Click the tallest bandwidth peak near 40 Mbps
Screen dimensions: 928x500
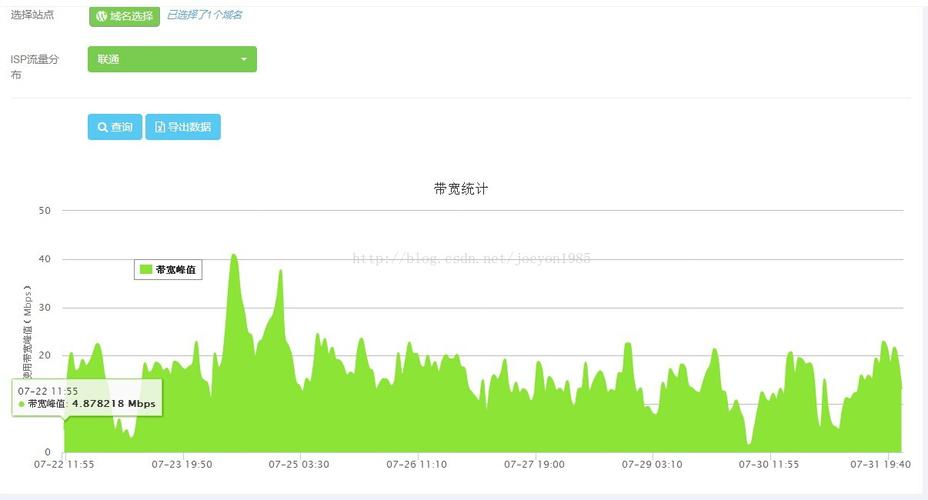click(234, 256)
